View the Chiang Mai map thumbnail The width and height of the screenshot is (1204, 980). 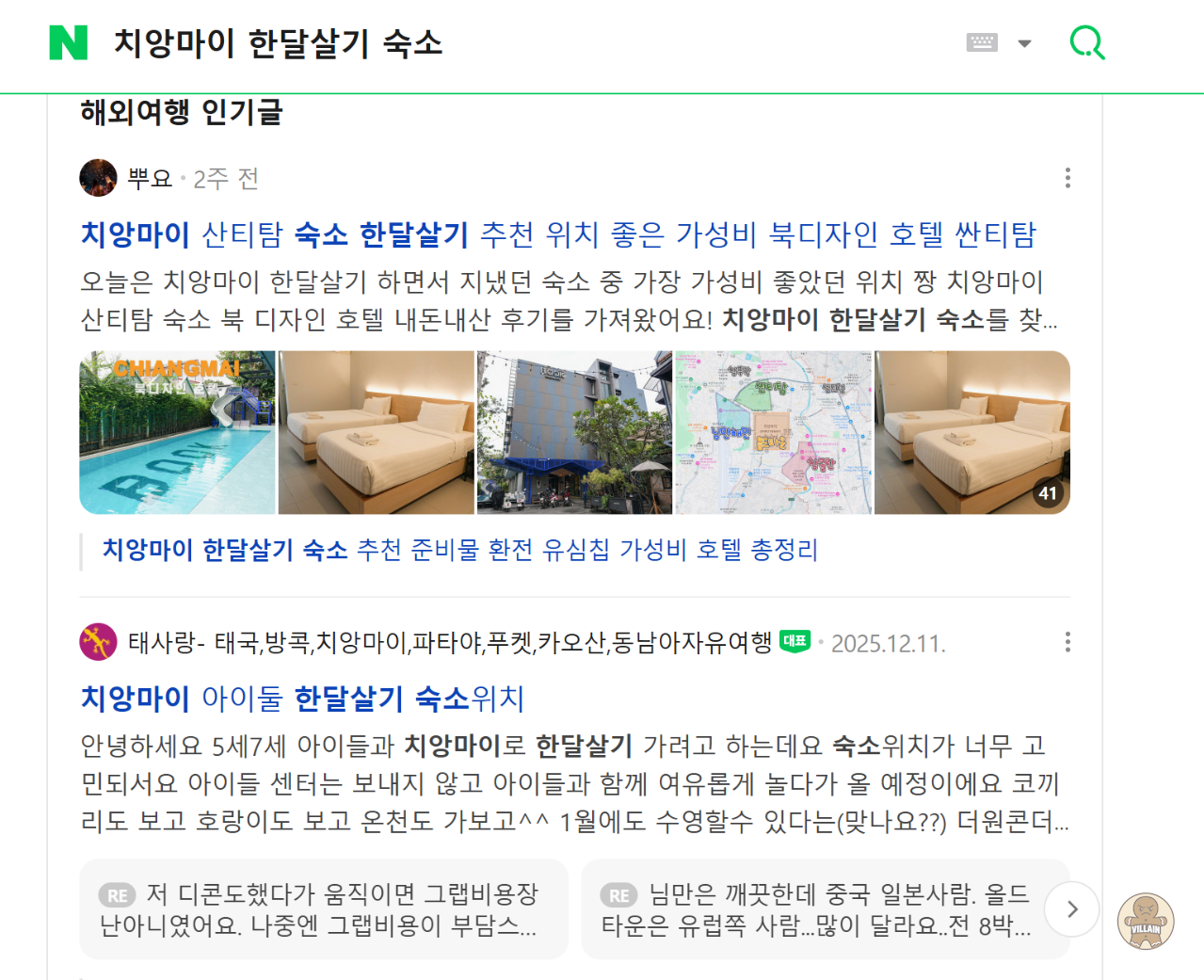coord(774,433)
